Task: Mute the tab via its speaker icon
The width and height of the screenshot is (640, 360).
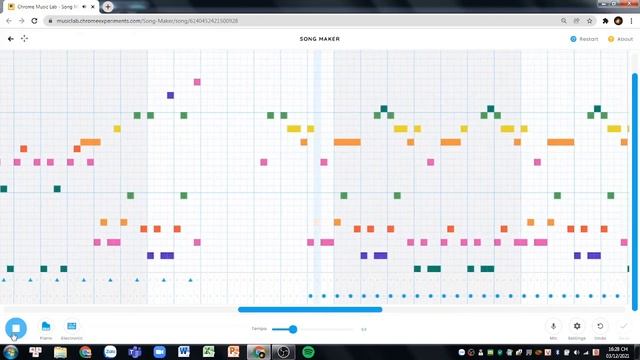Action: 84,7
